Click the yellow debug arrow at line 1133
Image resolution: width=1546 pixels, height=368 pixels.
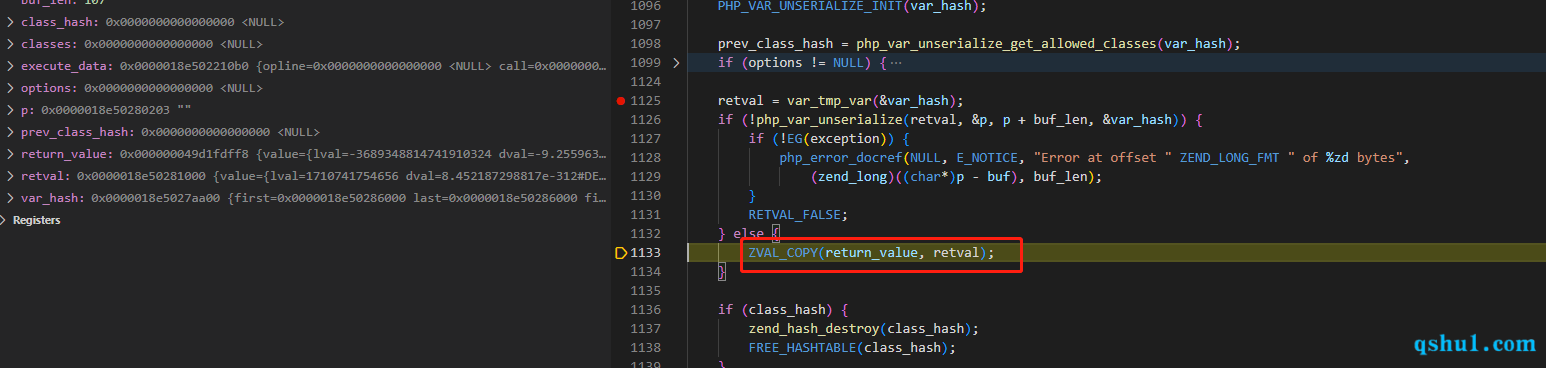[621, 253]
